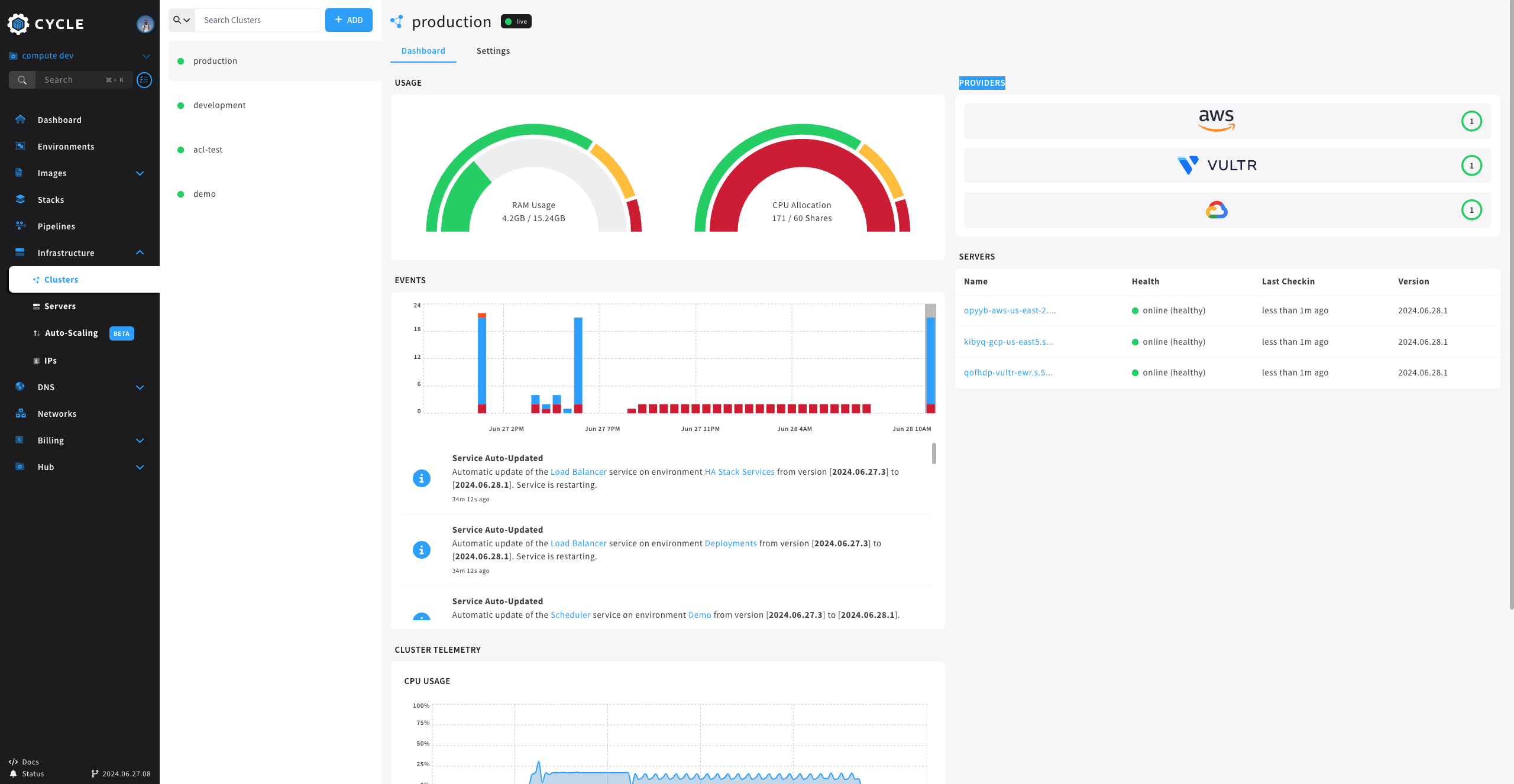Click the production cluster icon in header
Viewport: 1514px width, 784px height.
[397, 22]
